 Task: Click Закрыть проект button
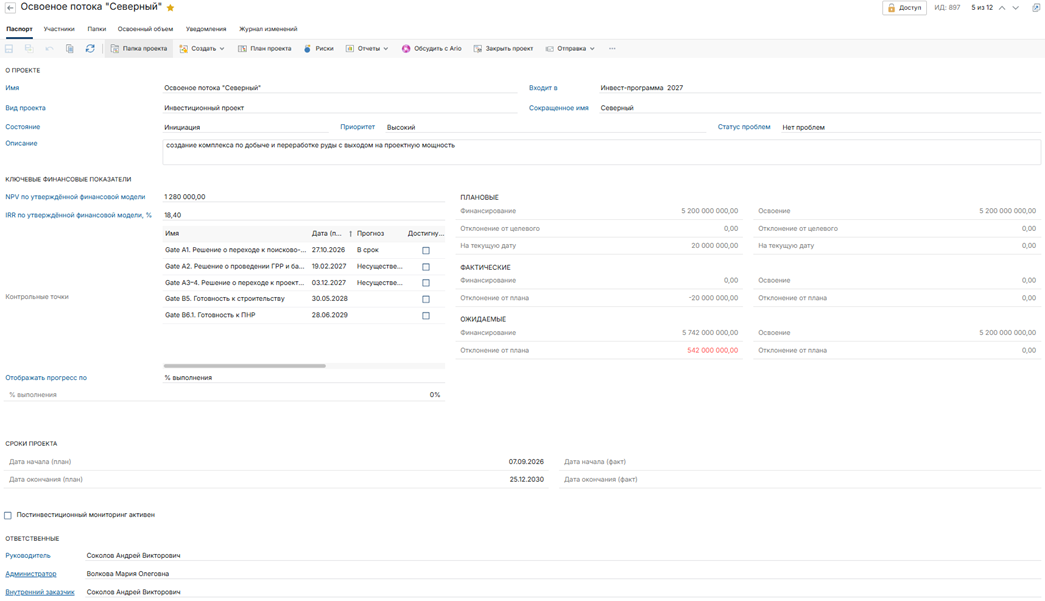coord(503,49)
